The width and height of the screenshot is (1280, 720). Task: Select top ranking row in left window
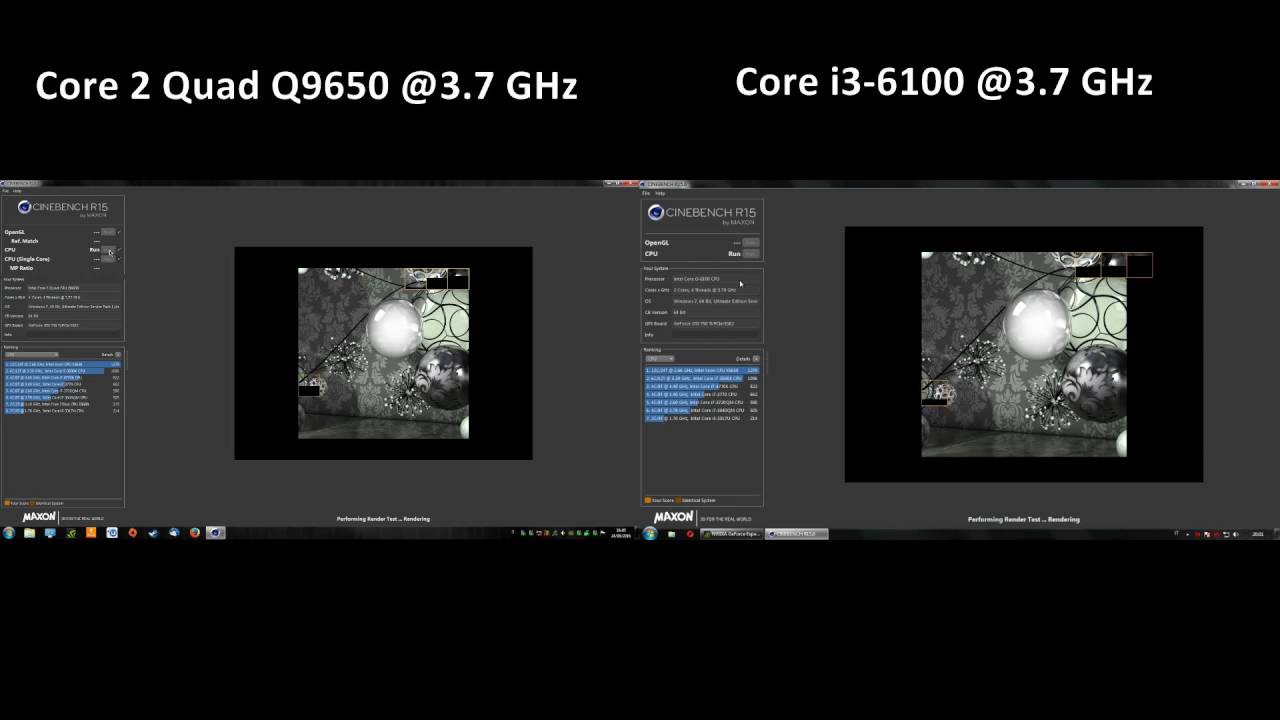point(62,364)
